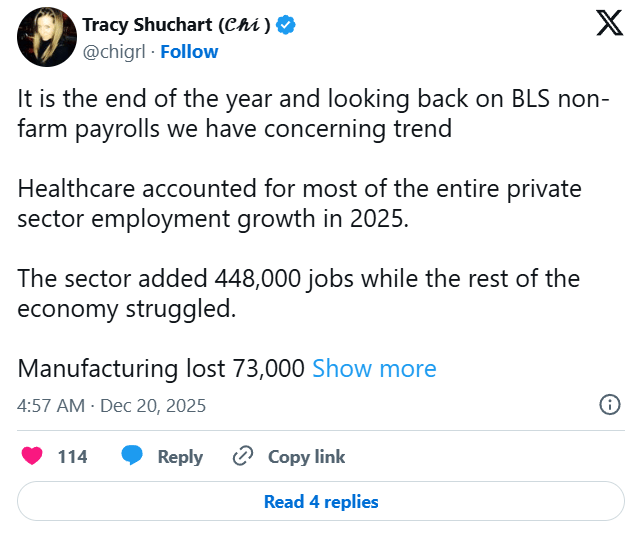Follow the @chigrl account
Screen dimensions: 642x536
189,51
